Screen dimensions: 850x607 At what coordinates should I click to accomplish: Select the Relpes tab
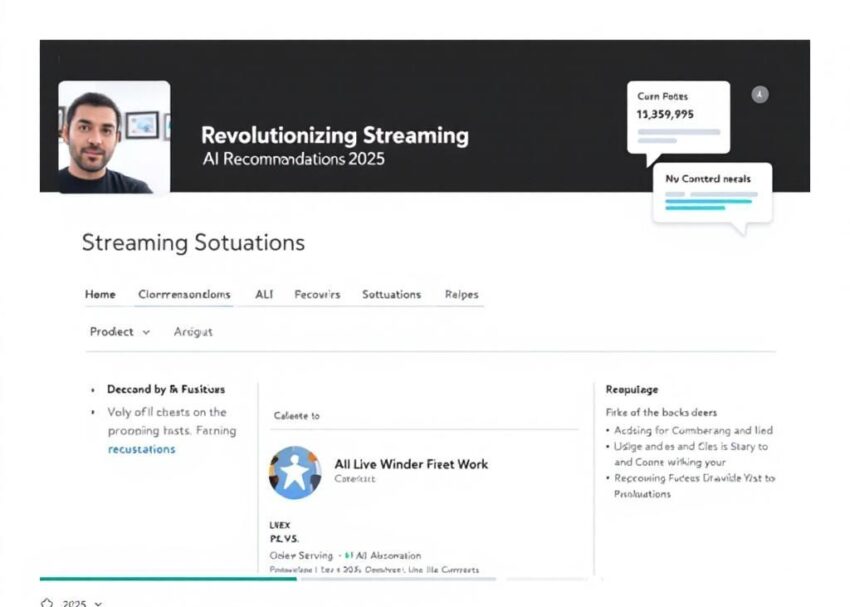pyautogui.click(x=461, y=294)
